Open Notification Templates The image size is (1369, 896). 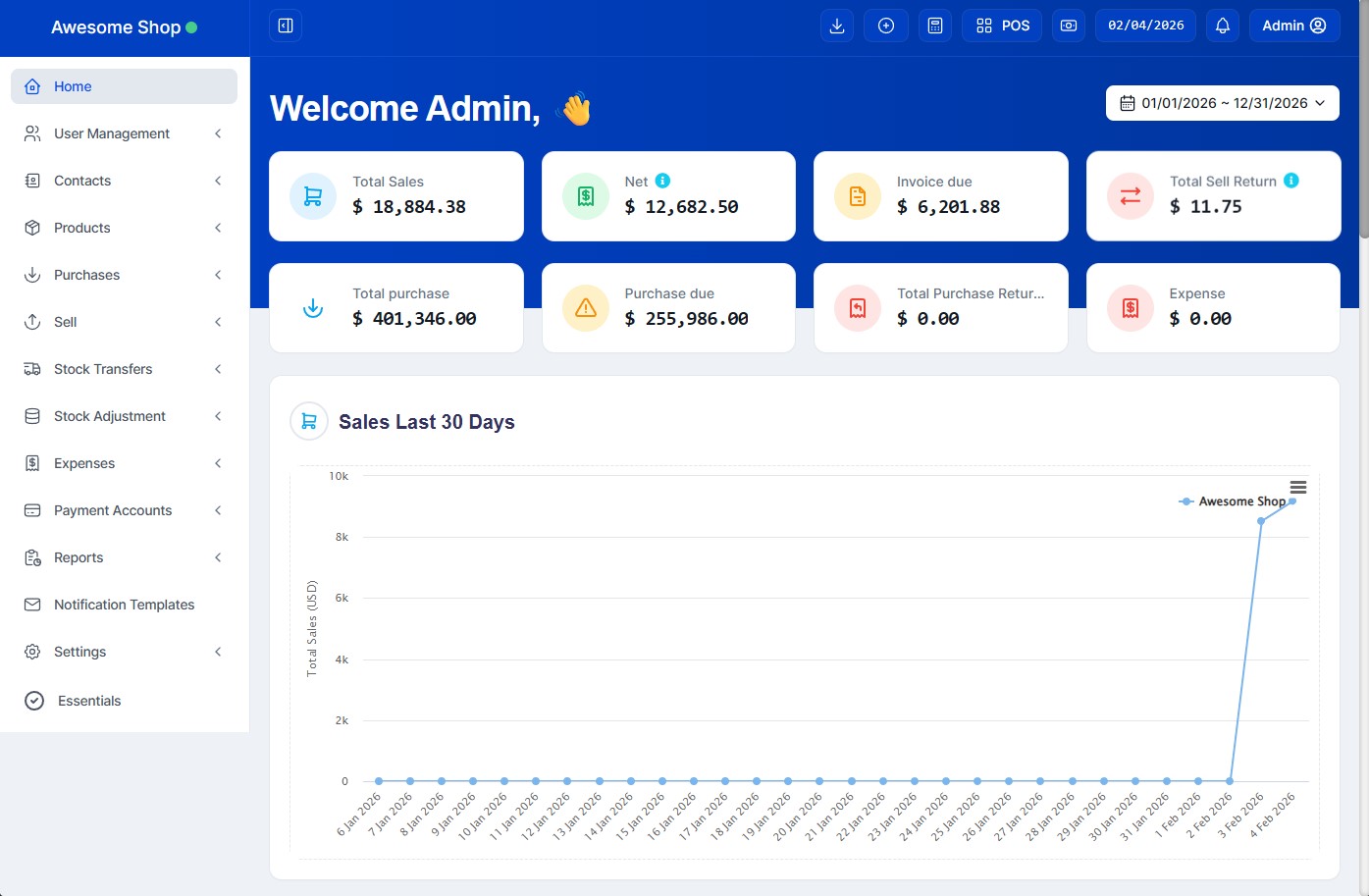(124, 605)
